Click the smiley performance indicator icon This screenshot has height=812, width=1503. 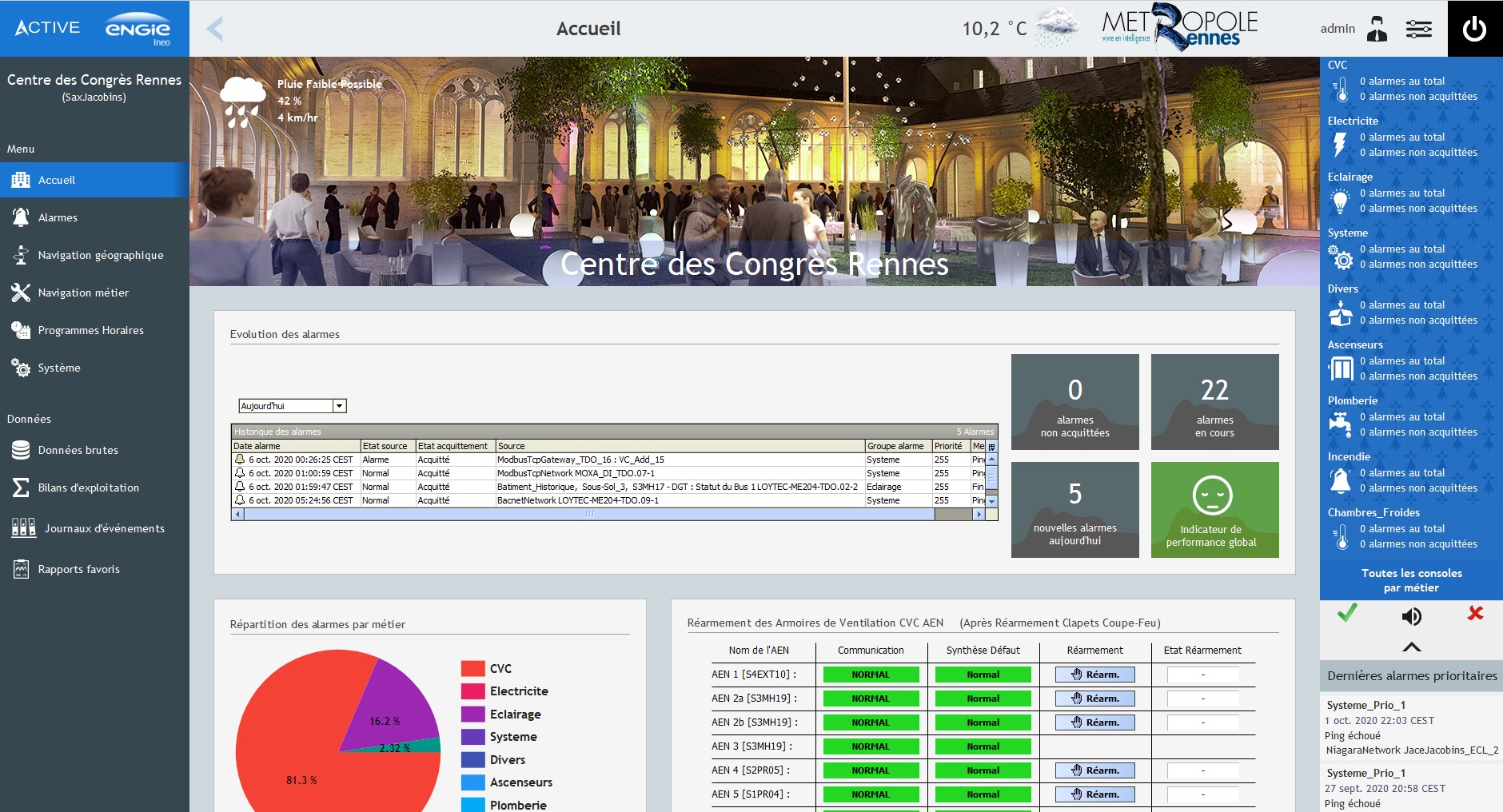pyautogui.click(x=1213, y=496)
